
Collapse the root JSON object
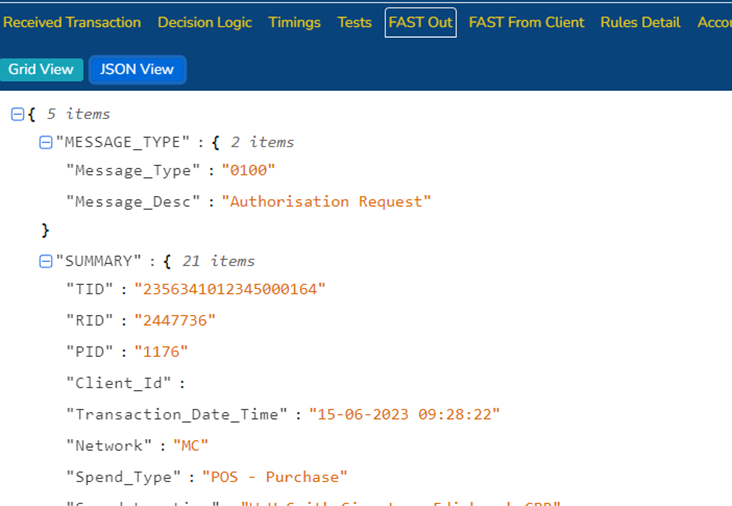(x=17, y=114)
